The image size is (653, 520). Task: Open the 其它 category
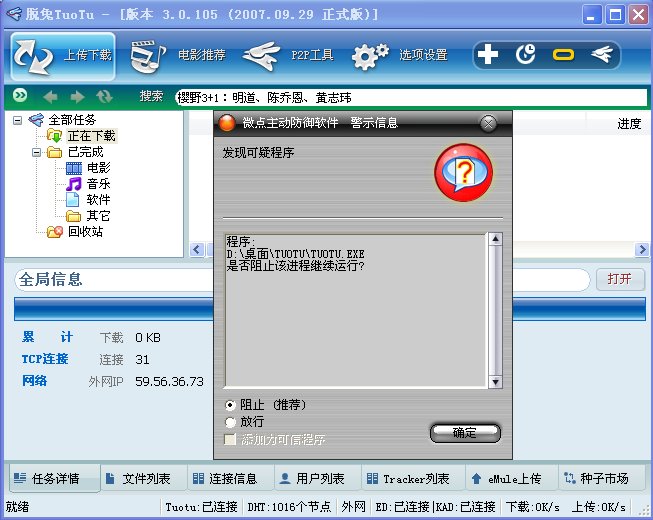[99, 216]
